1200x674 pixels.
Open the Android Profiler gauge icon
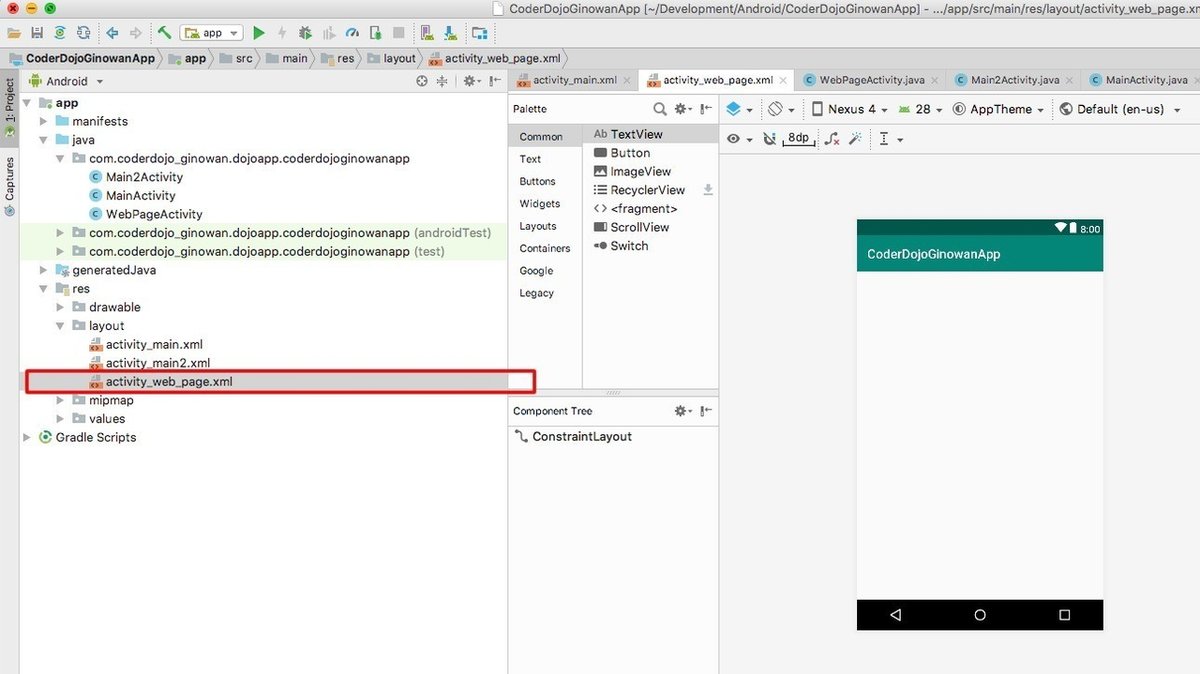[x=351, y=33]
